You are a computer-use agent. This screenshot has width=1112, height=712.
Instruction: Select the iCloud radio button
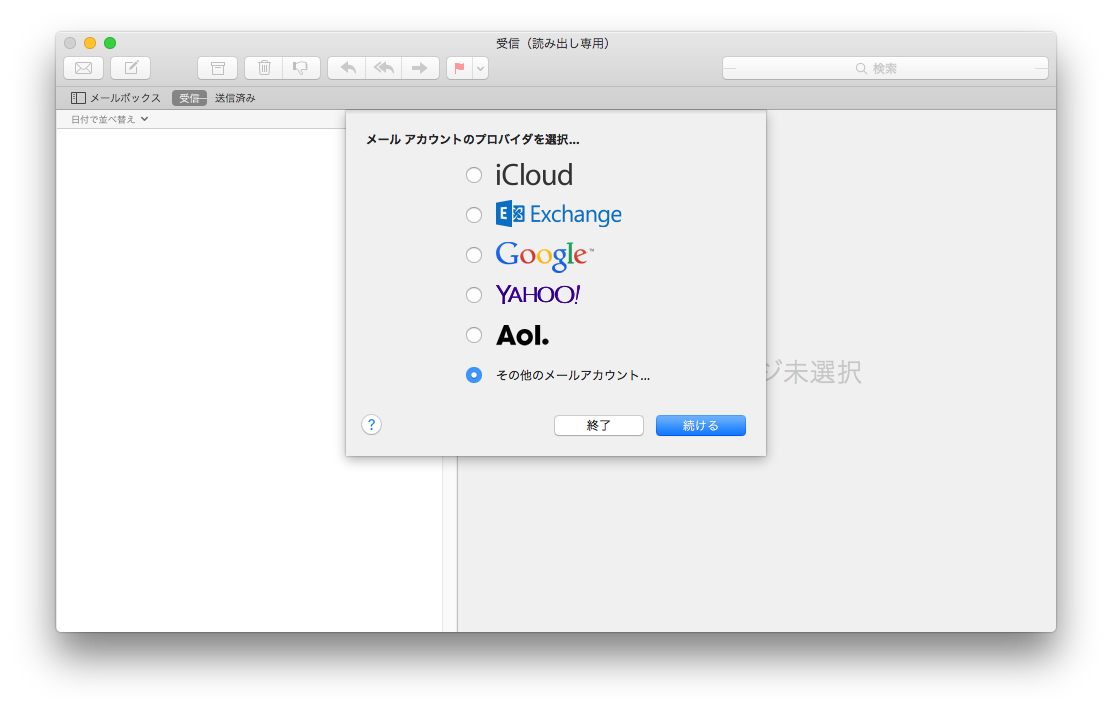(x=474, y=175)
